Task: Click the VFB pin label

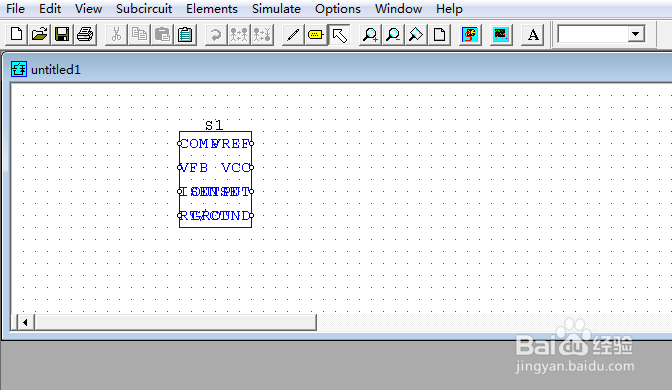Action: tap(194, 168)
